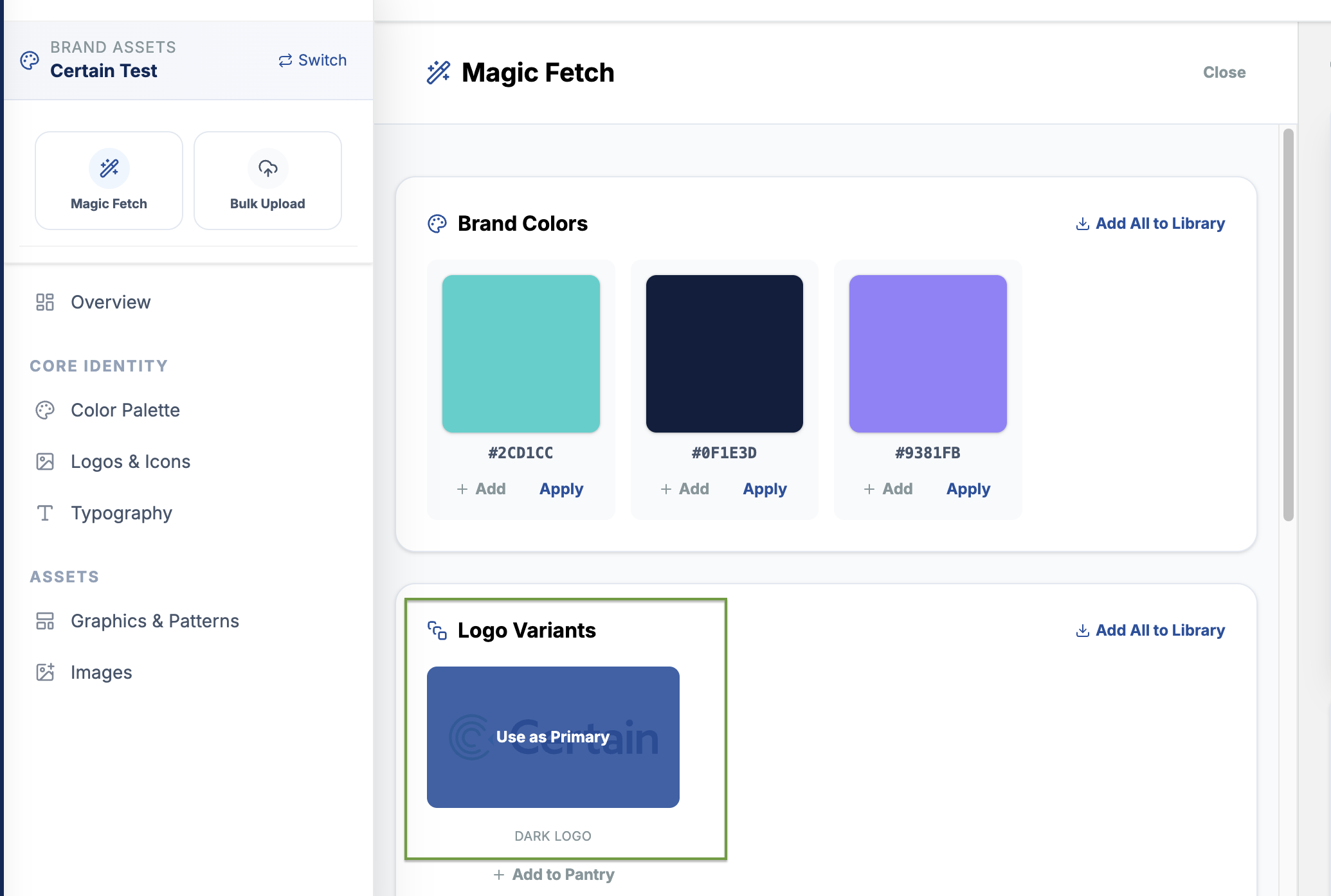Click the palette icon beside Brand Colors
This screenshot has height=896, width=1331.
coord(437,224)
